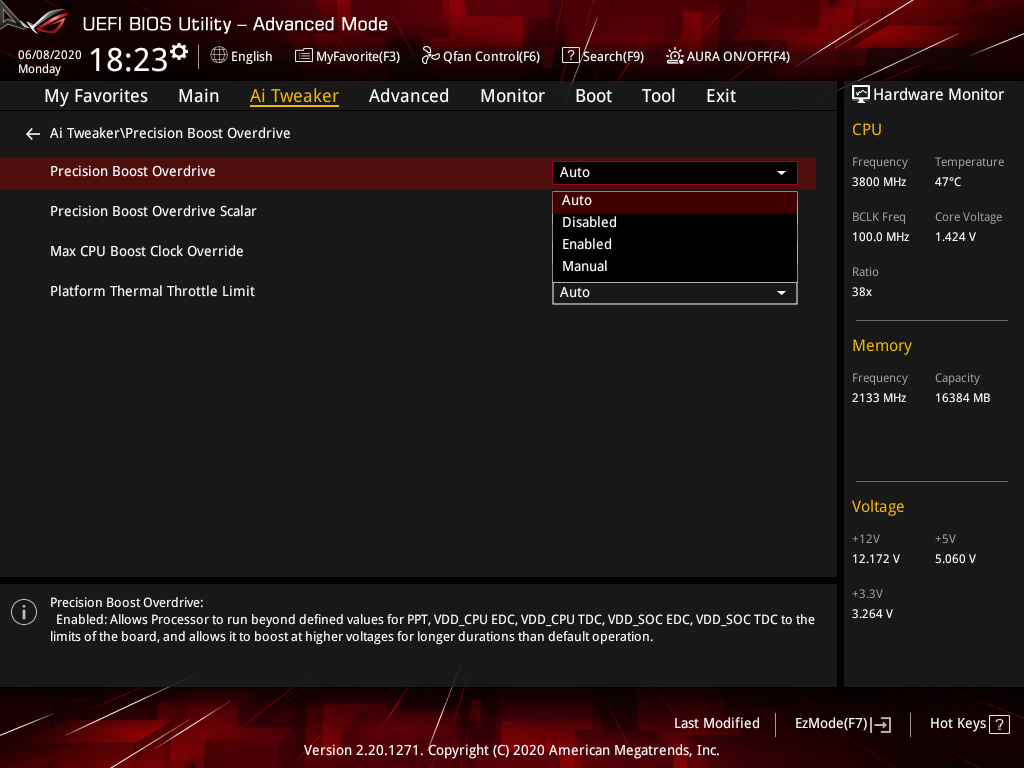Click the Voltage section heading
This screenshot has height=768, width=1024.
click(x=878, y=507)
